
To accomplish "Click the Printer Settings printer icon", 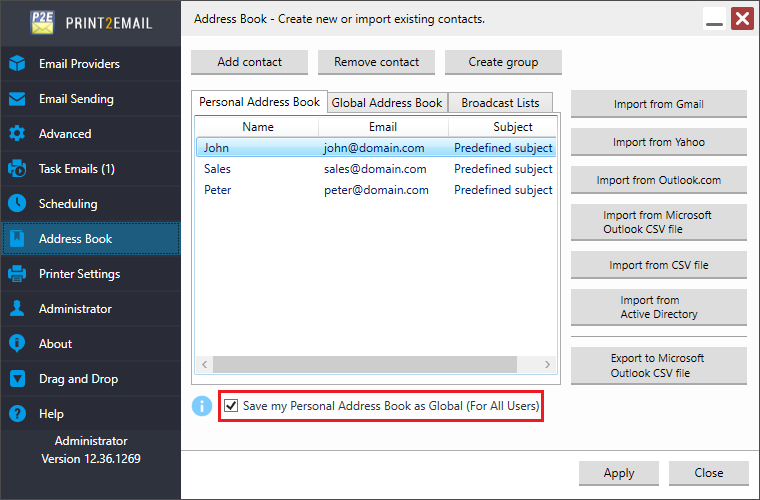I will click(x=17, y=274).
